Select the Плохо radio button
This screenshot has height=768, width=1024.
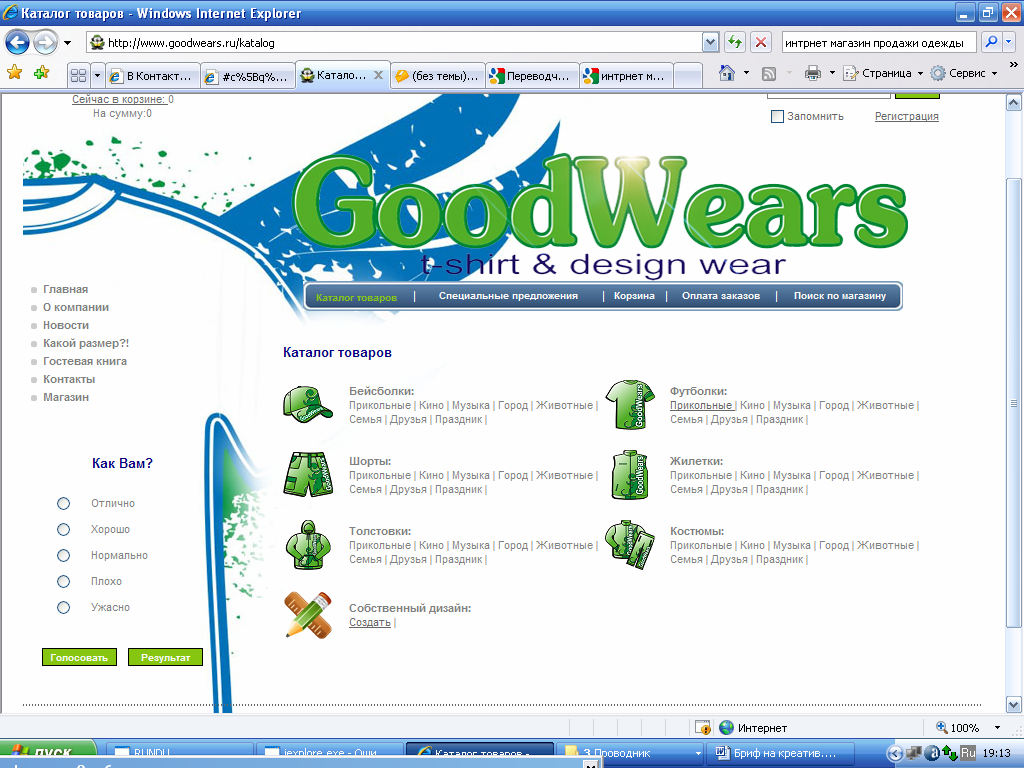[x=63, y=582]
